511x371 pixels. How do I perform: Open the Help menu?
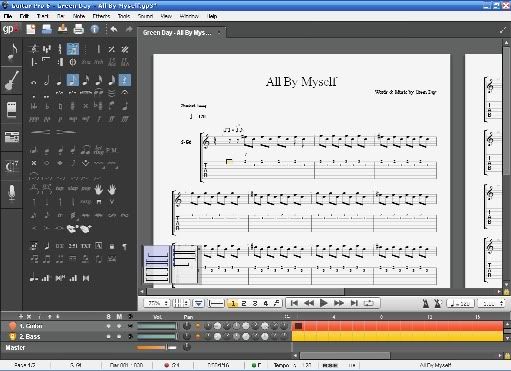(212, 16)
